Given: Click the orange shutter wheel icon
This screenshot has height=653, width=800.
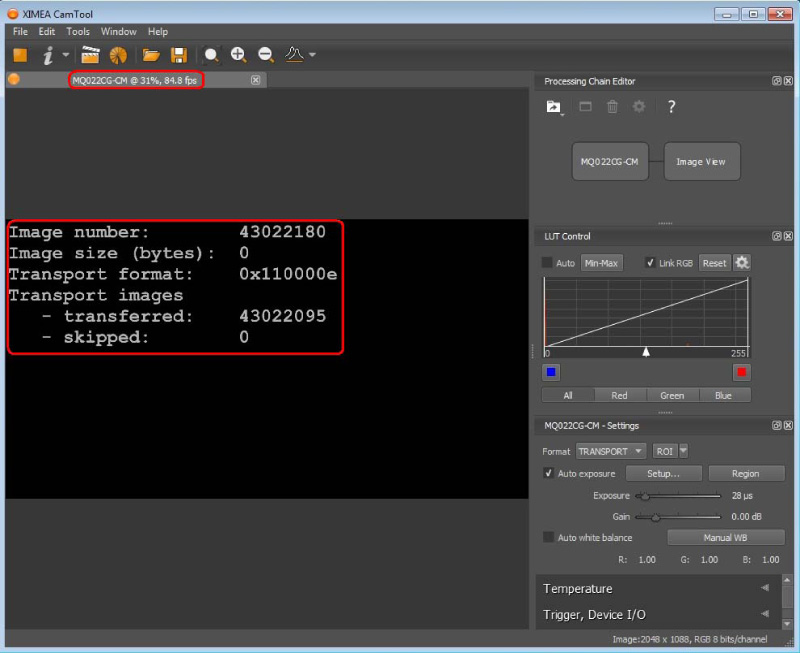Looking at the screenshot, I should coord(118,55).
